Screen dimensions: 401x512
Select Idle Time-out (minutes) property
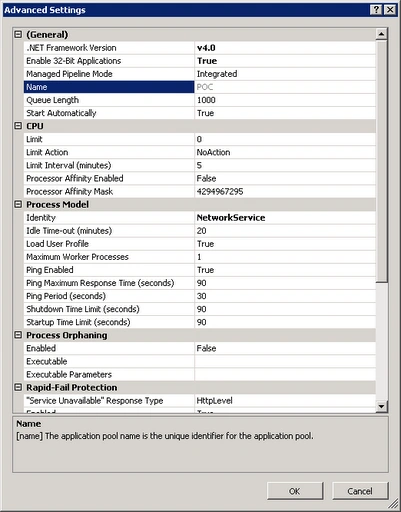tap(109, 230)
